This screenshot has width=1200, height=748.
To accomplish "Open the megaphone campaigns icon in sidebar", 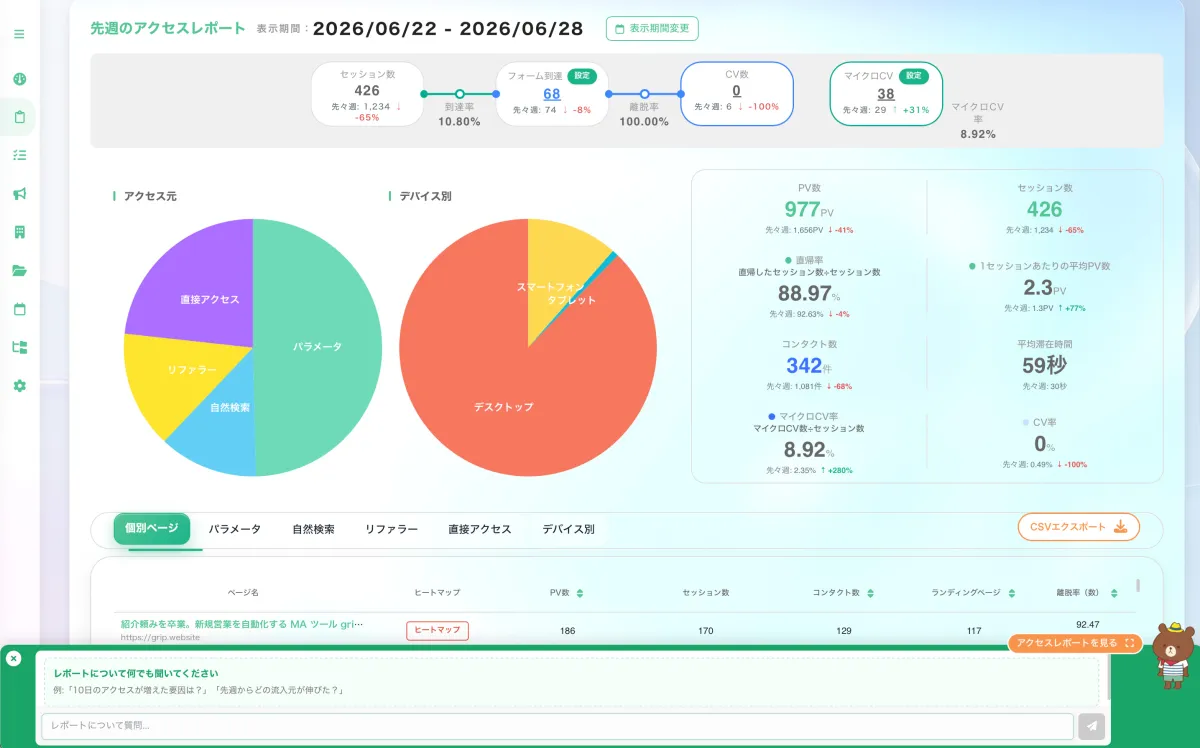I will [19, 194].
